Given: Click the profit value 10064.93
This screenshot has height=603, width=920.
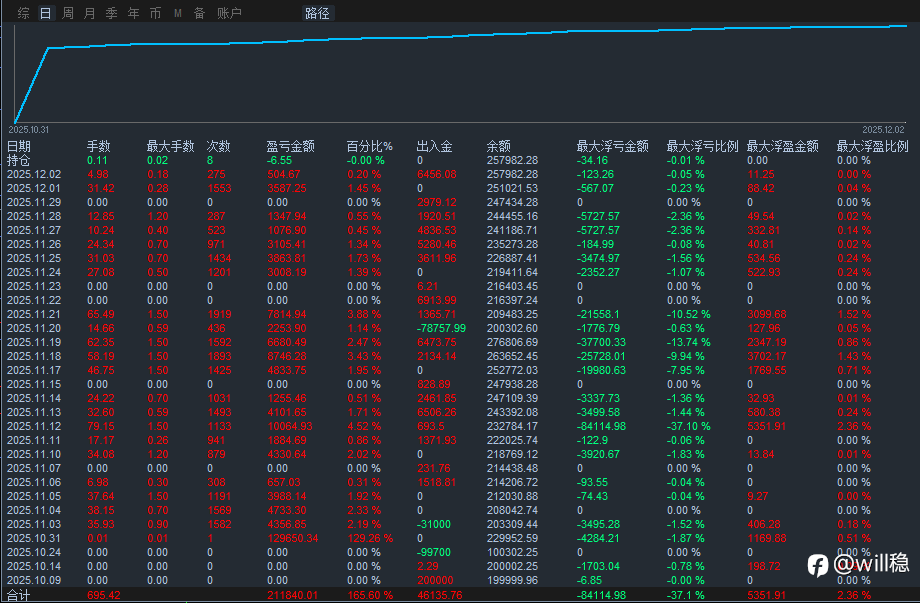Looking at the screenshot, I should click(x=290, y=426).
